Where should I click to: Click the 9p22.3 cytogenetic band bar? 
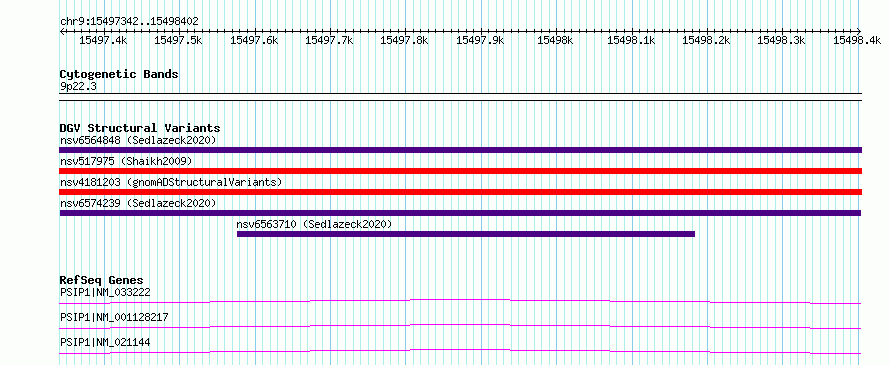[x=460, y=97]
